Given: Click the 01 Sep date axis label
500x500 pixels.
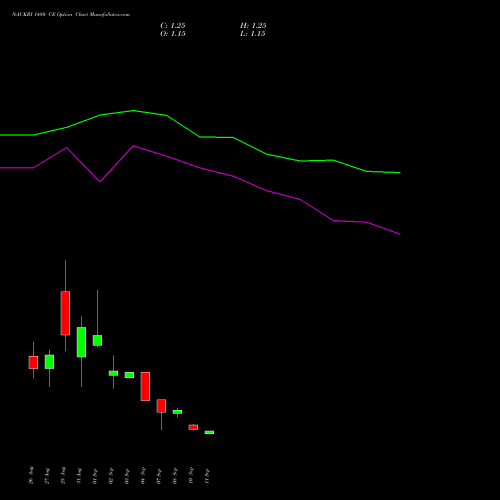Looking at the screenshot, I should (x=95, y=476).
